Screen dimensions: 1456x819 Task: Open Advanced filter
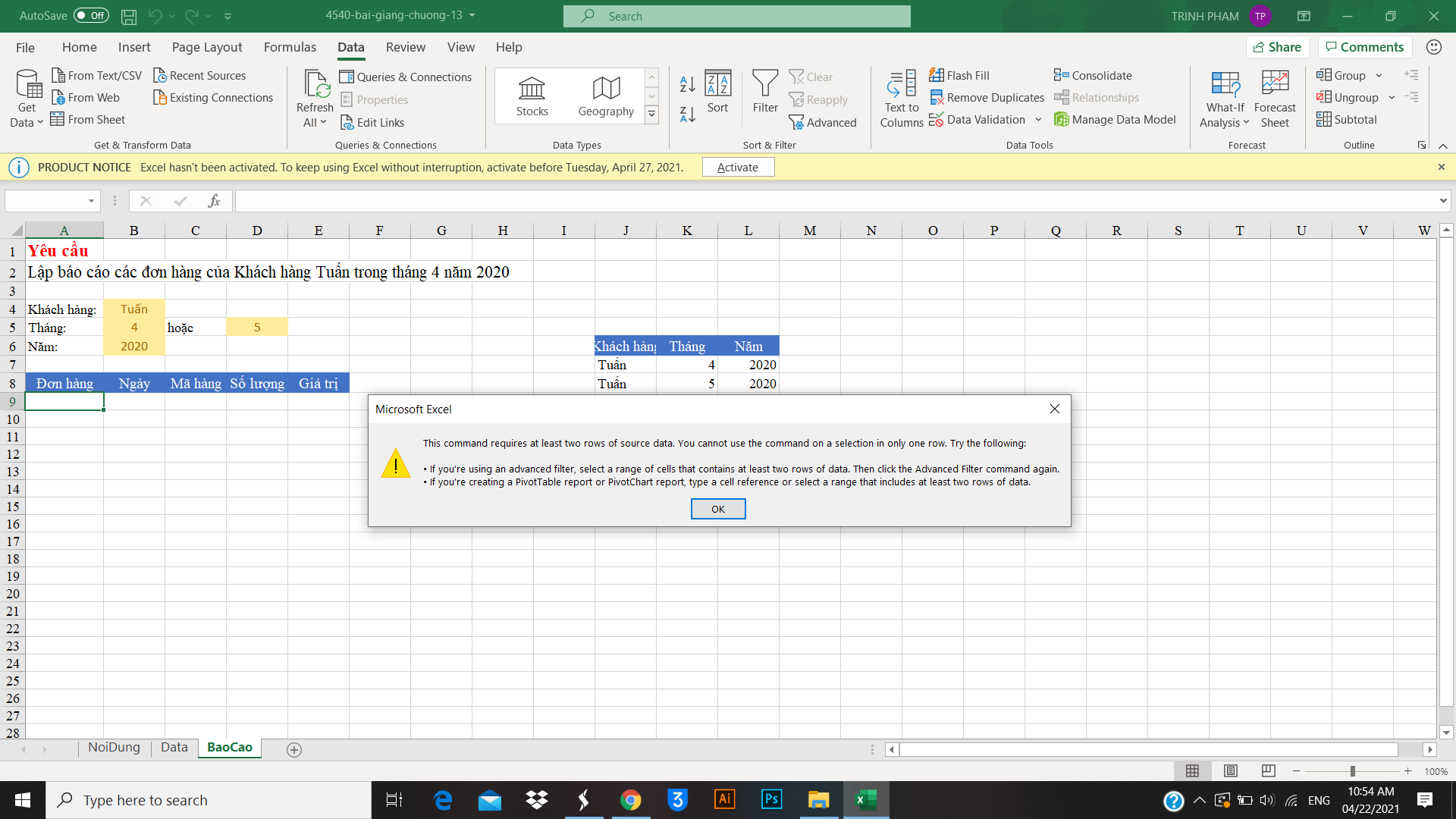(x=823, y=122)
